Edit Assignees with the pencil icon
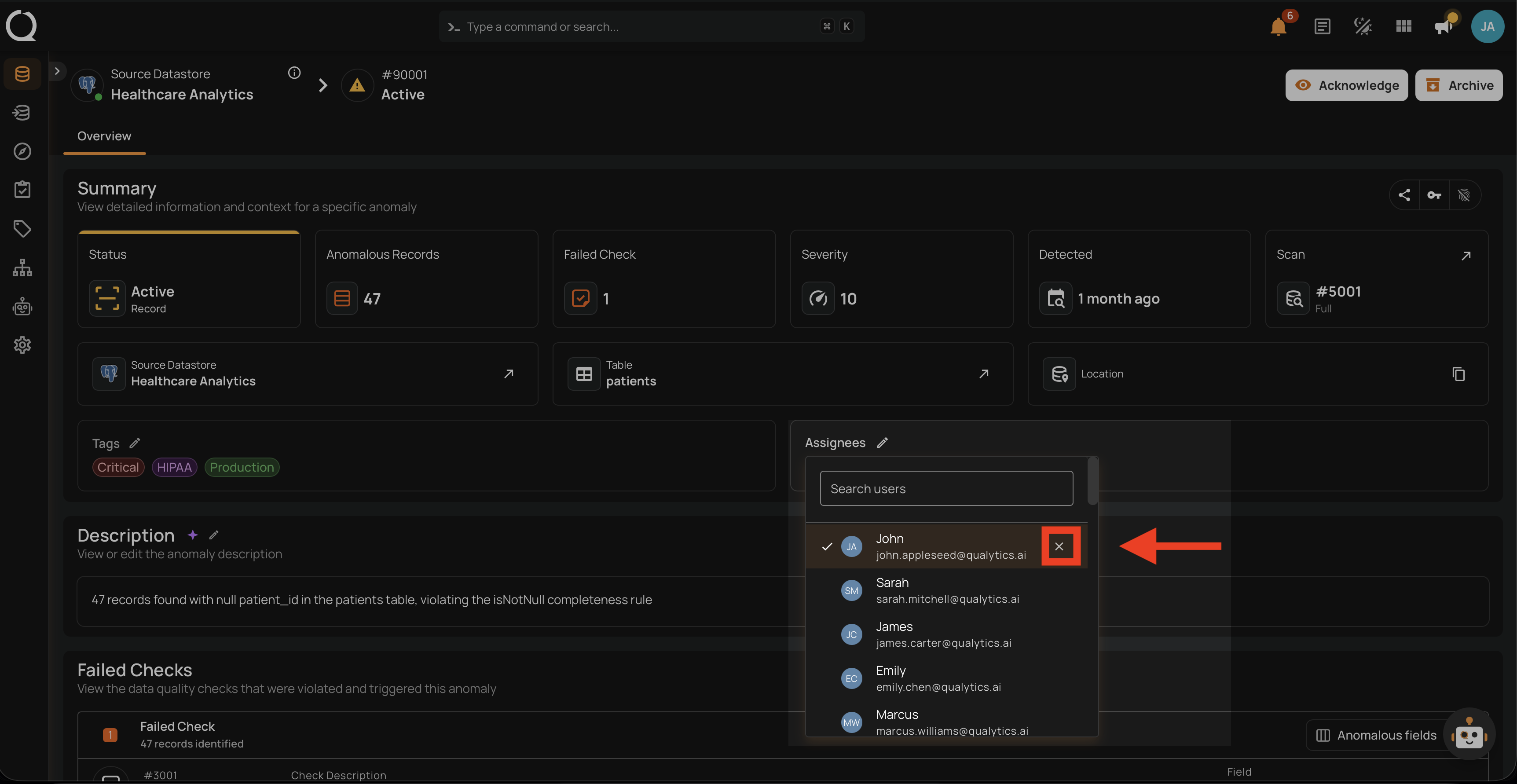 click(882, 443)
